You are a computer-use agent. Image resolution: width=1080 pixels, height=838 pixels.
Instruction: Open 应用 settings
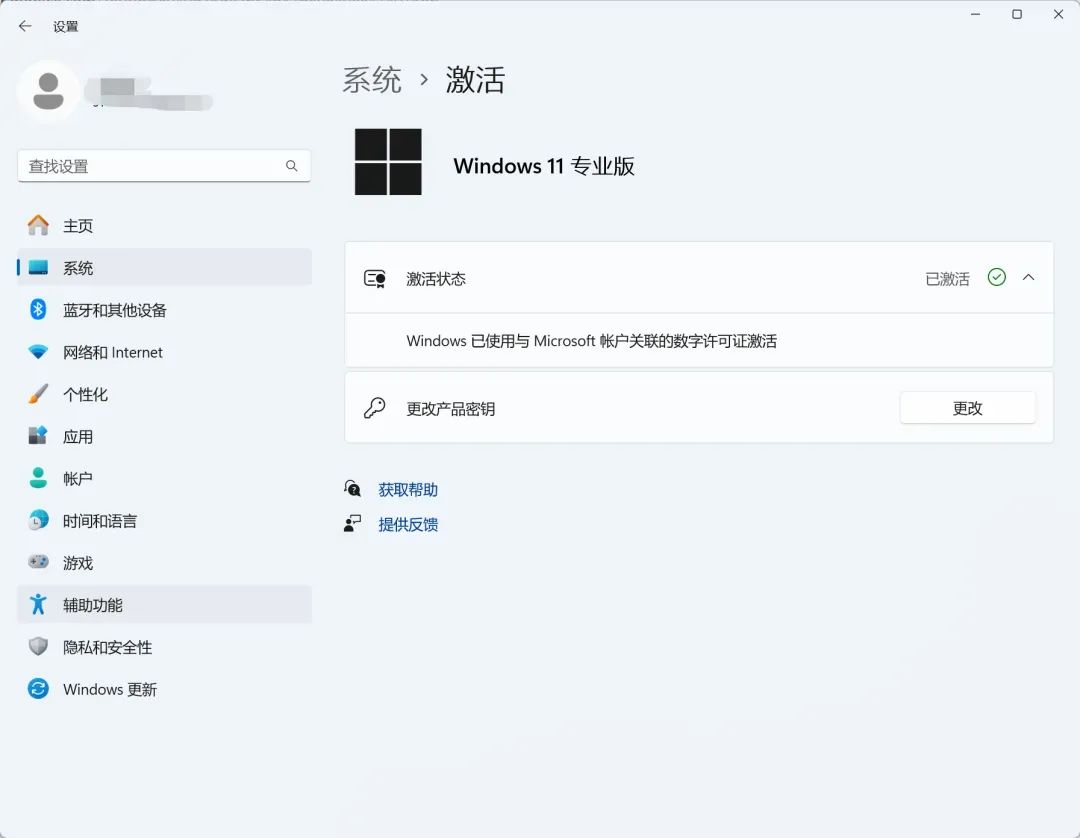click(x=165, y=436)
